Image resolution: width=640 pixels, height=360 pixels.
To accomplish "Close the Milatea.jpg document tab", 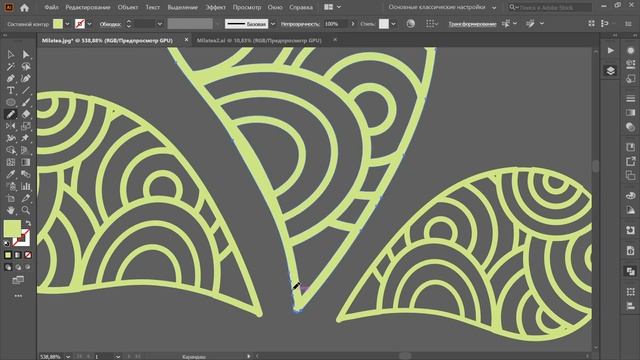I will (x=186, y=40).
